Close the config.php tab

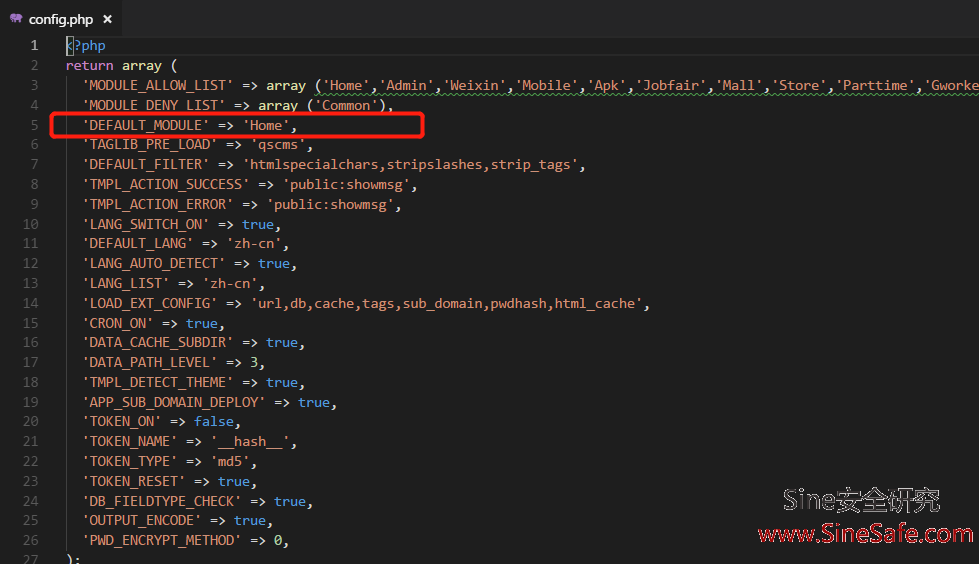(107, 19)
